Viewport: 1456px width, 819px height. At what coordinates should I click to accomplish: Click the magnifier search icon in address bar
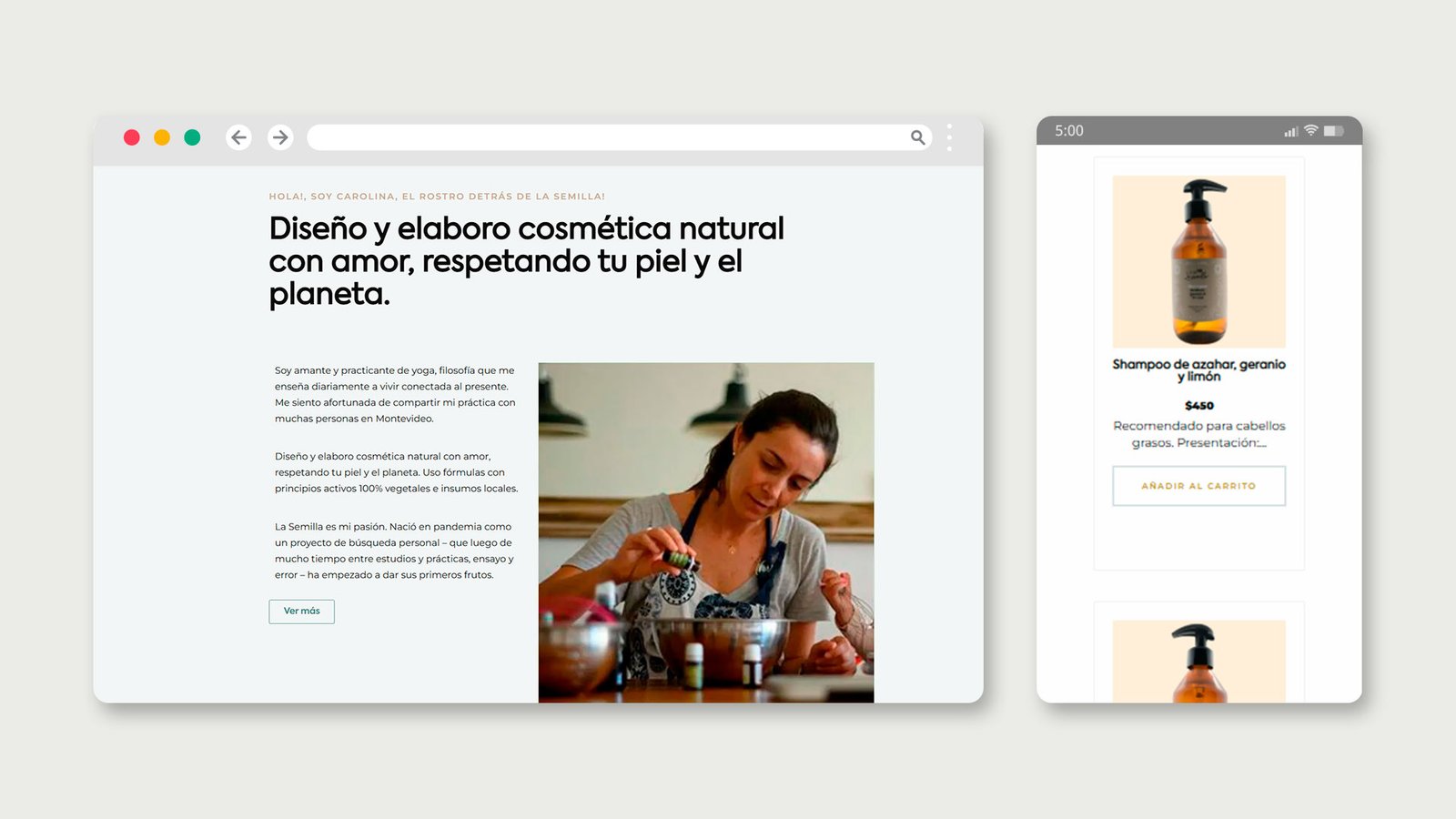pyautogui.click(x=917, y=137)
